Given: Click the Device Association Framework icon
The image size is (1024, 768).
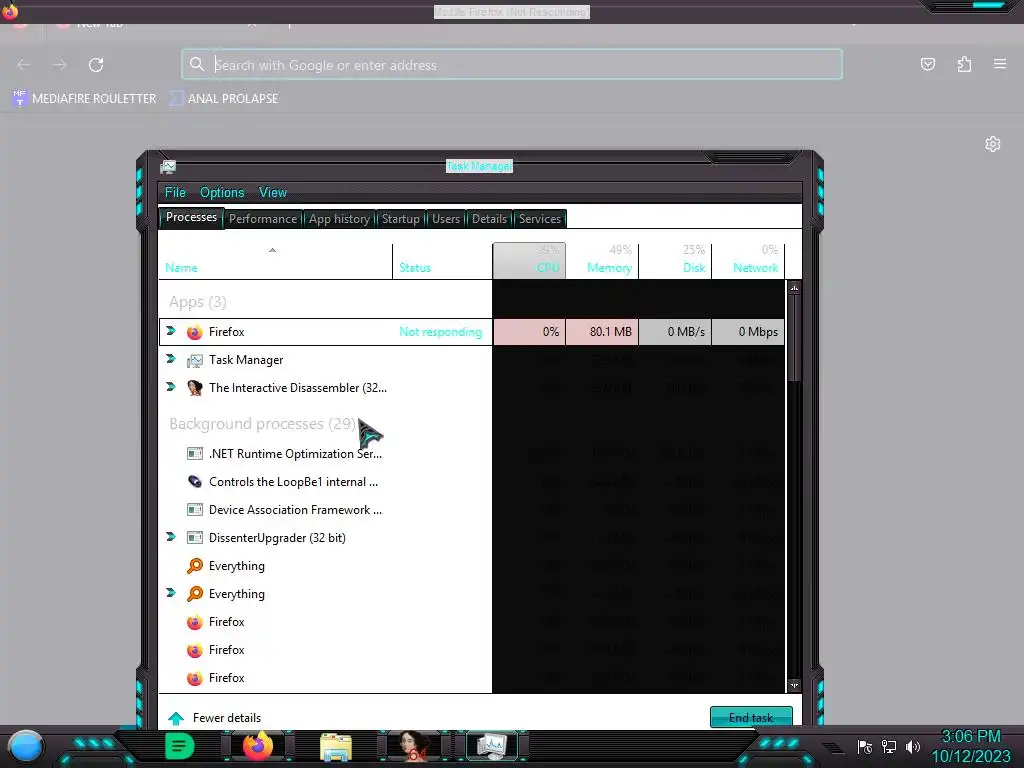Looking at the screenshot, I should point(195,509).
